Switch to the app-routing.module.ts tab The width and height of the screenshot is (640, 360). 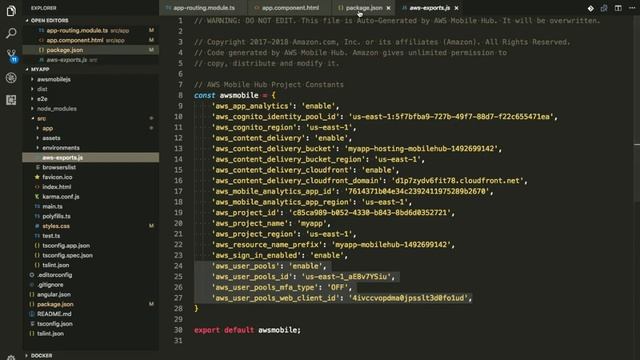pyautogui.click(x=203, y=8)
